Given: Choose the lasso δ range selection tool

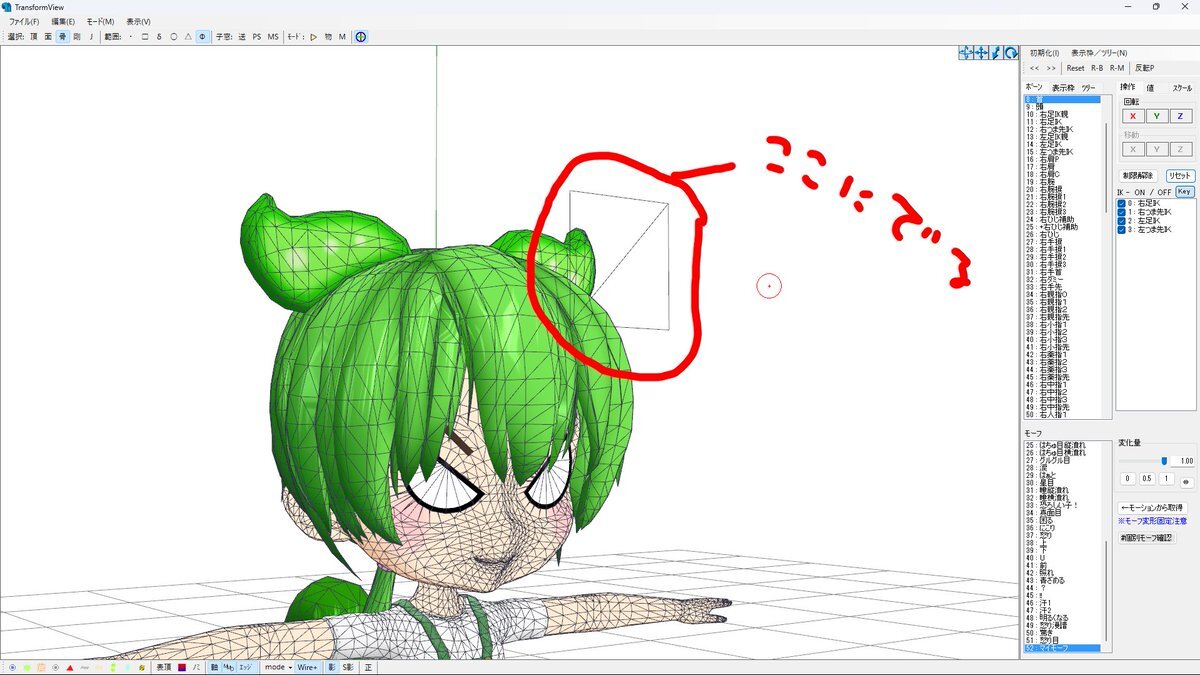Looking at the screenshot, I should 159,37.
